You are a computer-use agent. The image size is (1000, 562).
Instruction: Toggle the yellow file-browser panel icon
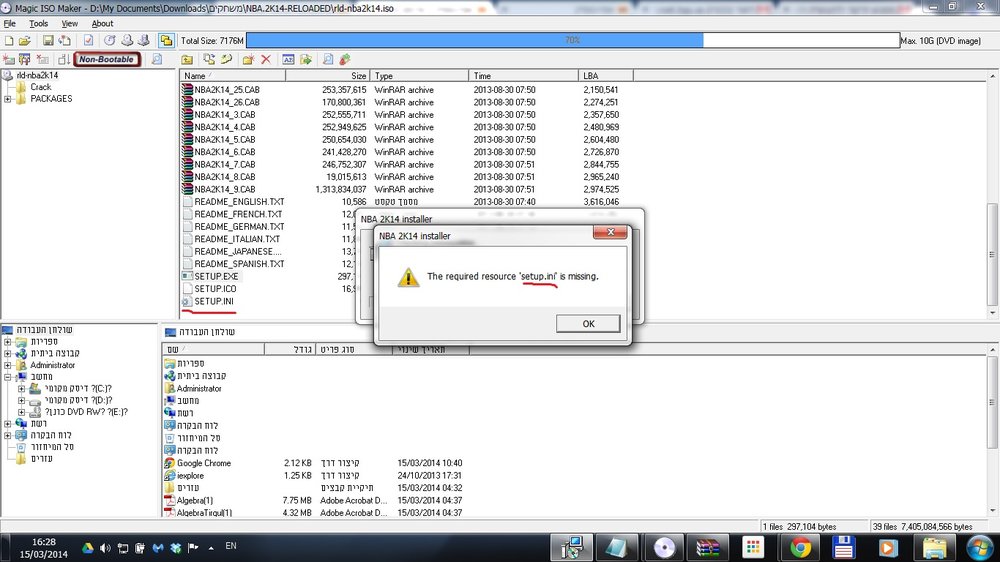point(166,41)
